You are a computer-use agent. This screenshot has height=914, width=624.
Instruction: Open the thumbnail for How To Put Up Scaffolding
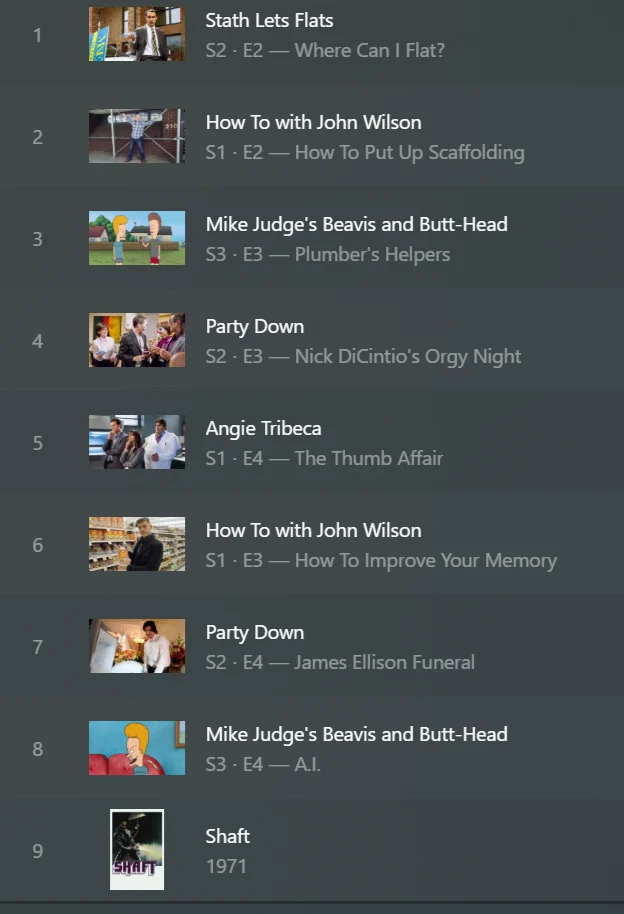(137, 137)
